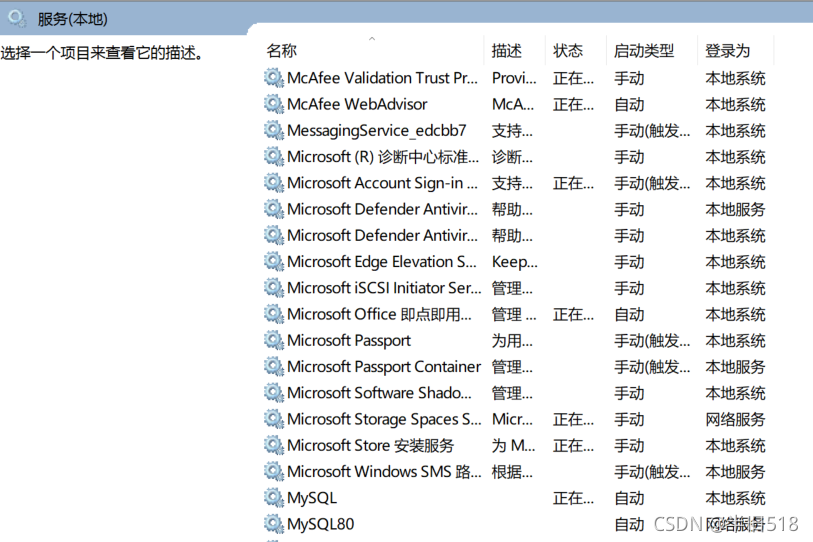
Task: Click 为 M... description of Microsoft Store row
Action: (513, 446)
